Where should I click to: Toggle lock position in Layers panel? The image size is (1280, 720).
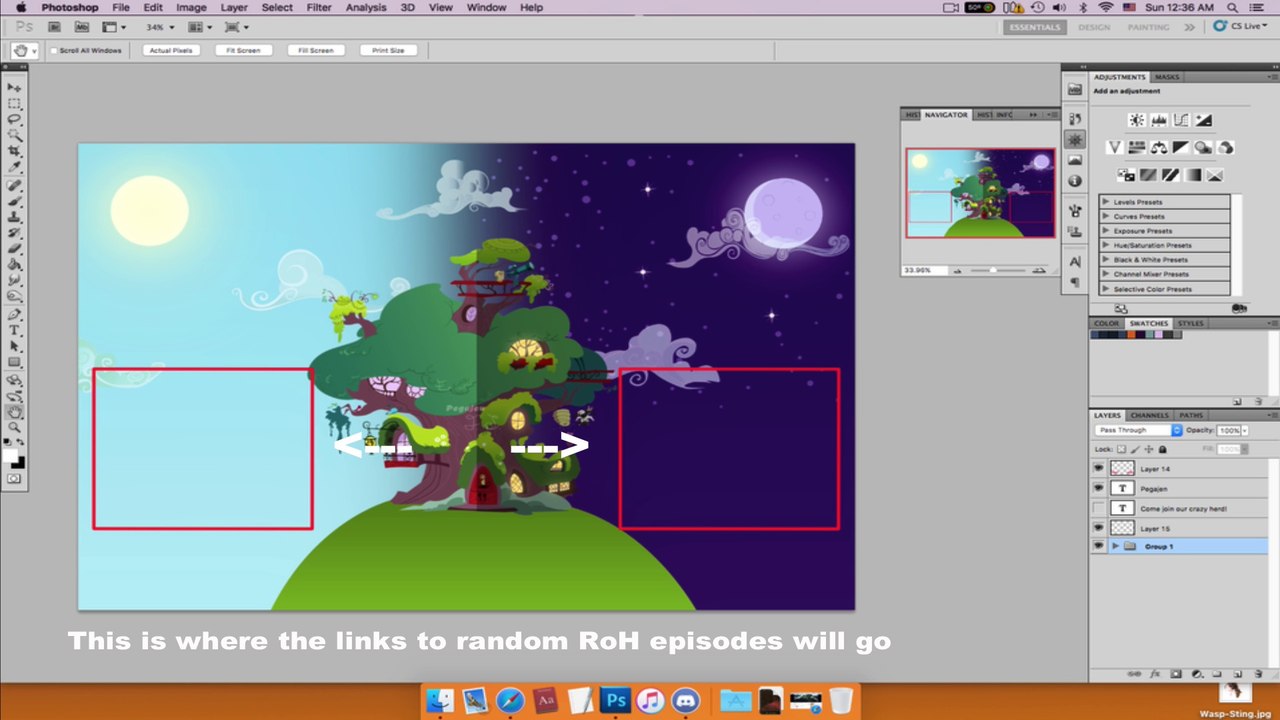[x=1148, y=449]
